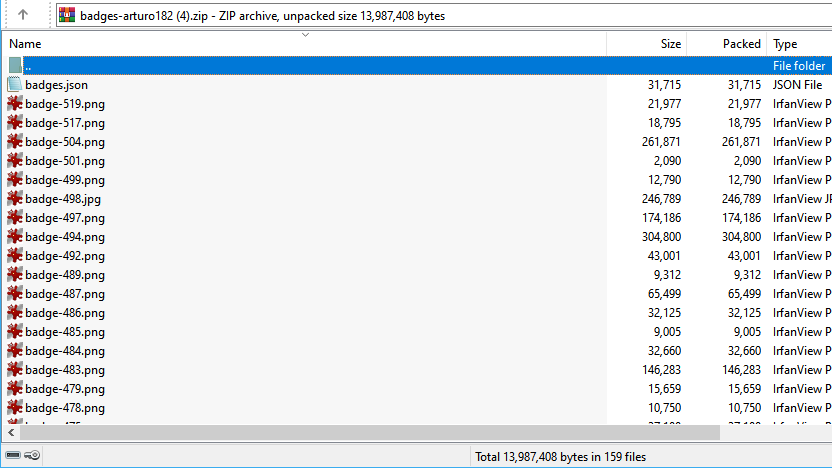The width and height of the screenshot is (832, 468).
Task: Select file badge-504.png
Action: (x=65, y=142)
